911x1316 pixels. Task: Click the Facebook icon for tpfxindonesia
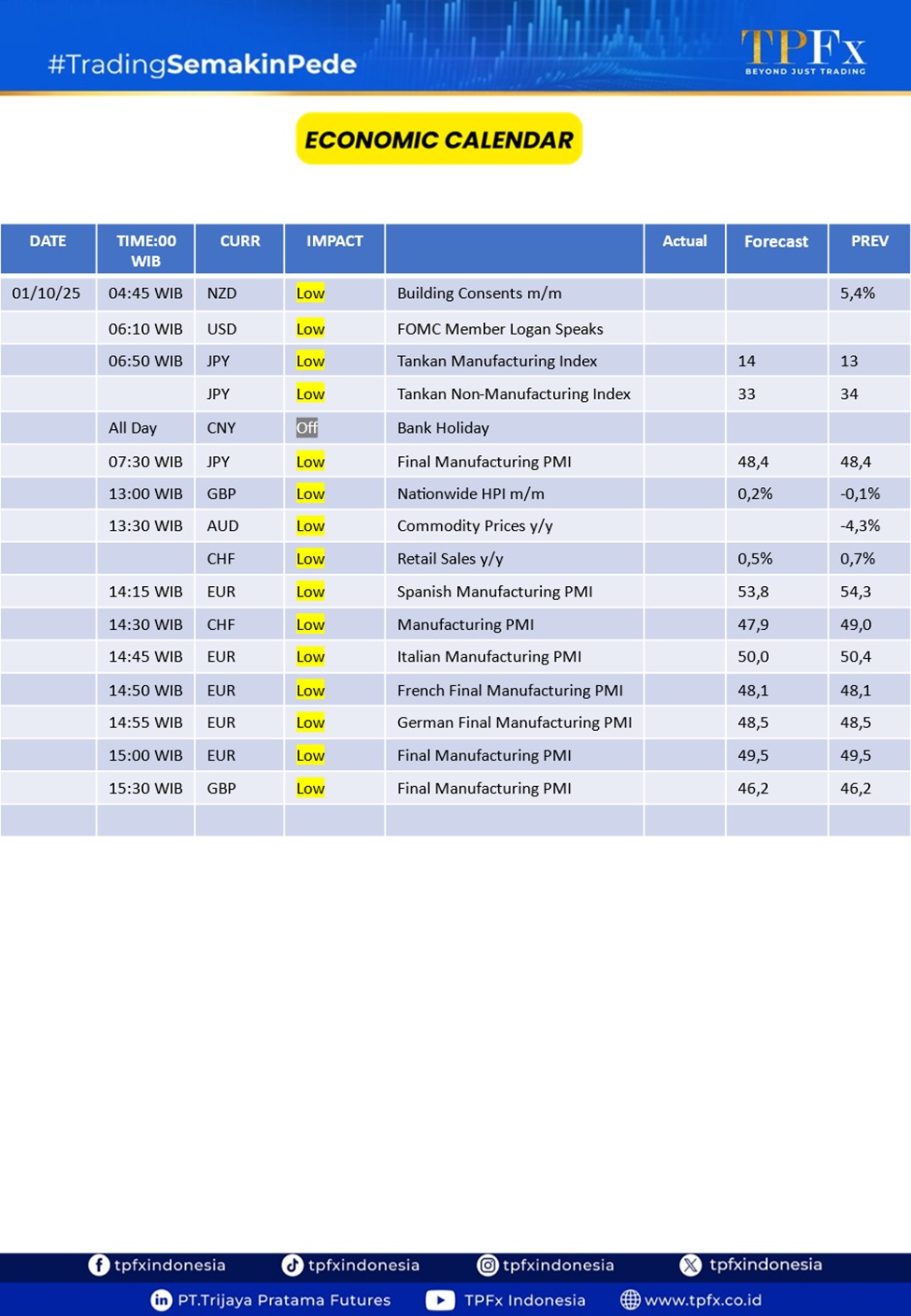(x=98, y=1265)
